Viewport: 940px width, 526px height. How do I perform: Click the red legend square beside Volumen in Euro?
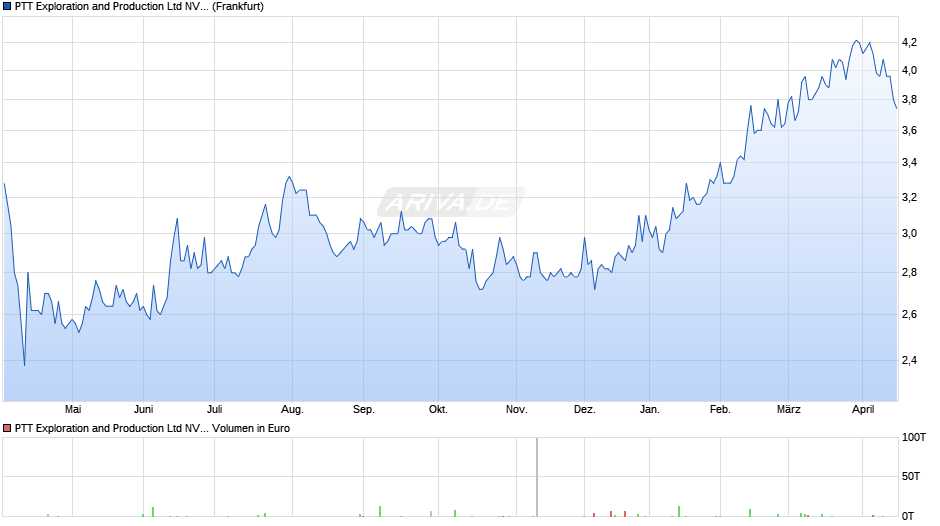coord(7,428)
